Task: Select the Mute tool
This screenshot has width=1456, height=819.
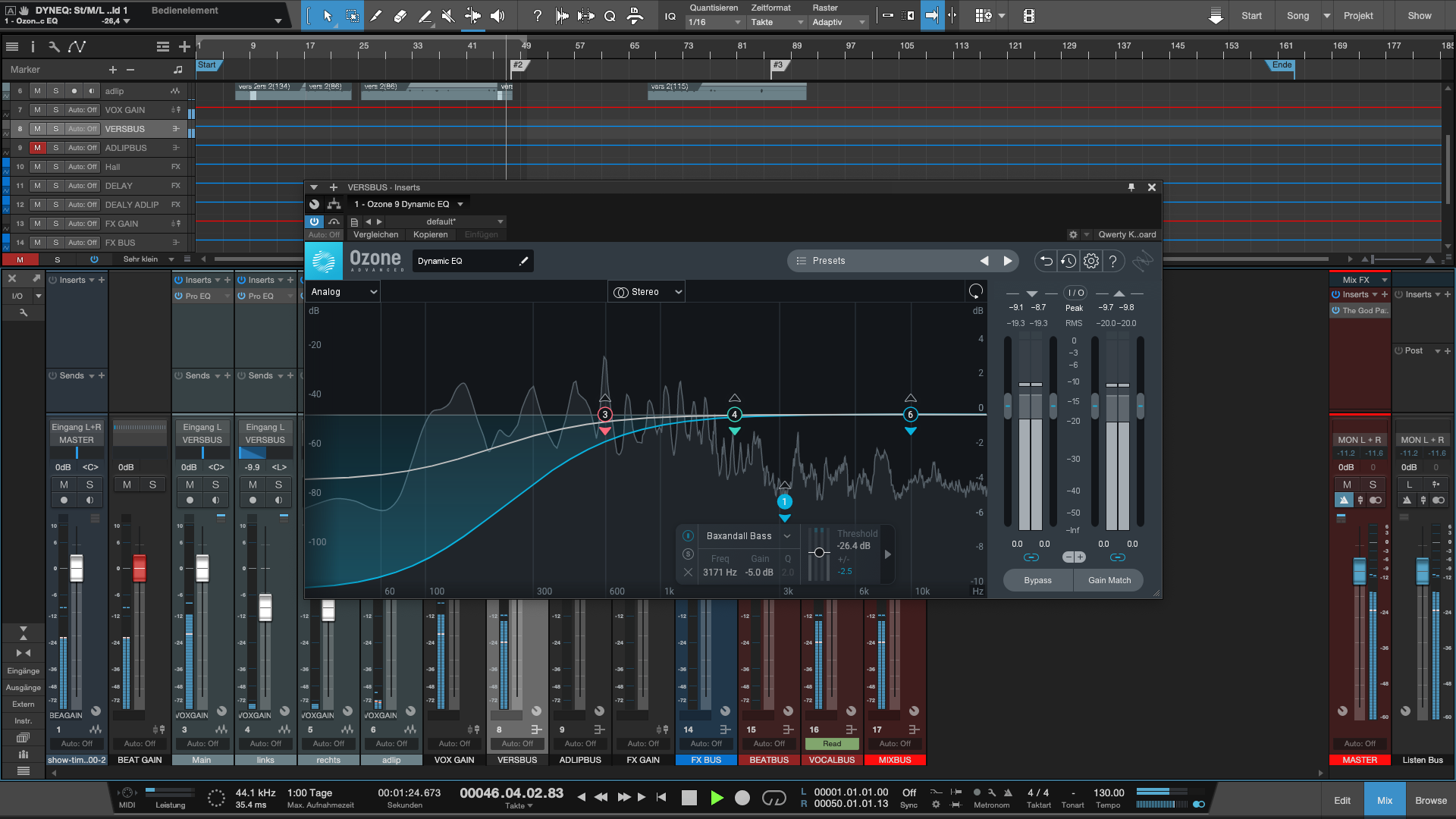Action: coord(448,15)
